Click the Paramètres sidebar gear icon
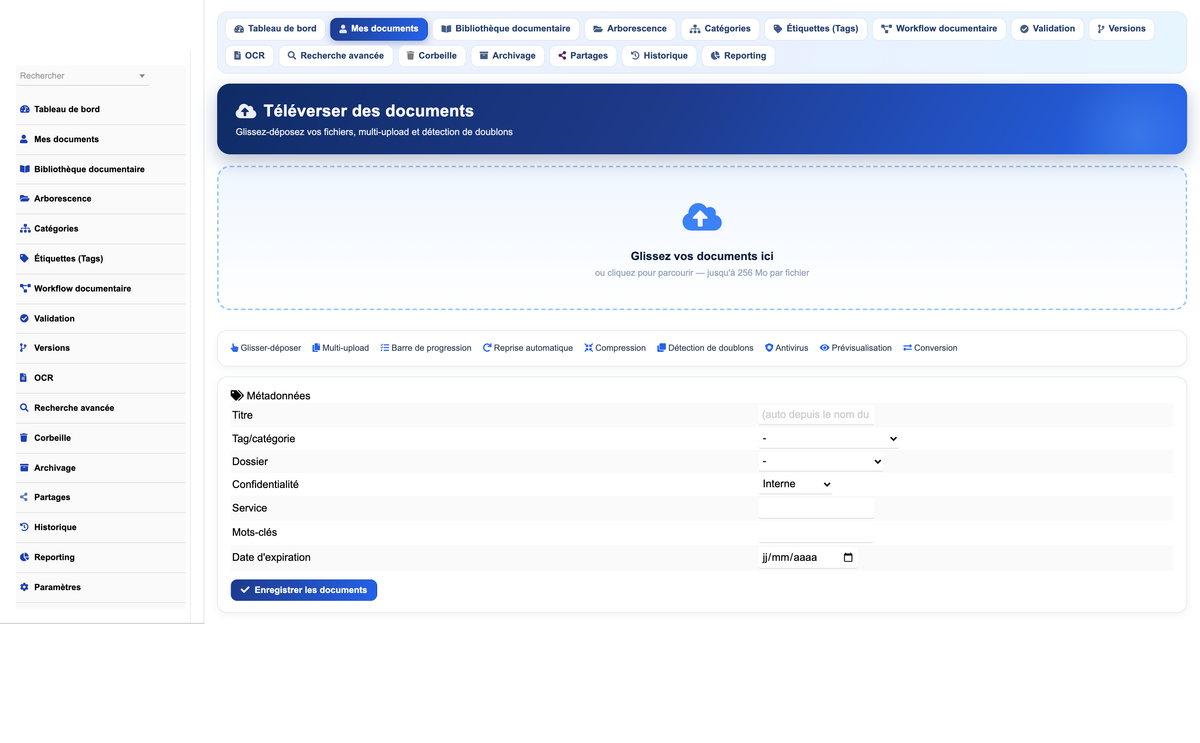 25,587
